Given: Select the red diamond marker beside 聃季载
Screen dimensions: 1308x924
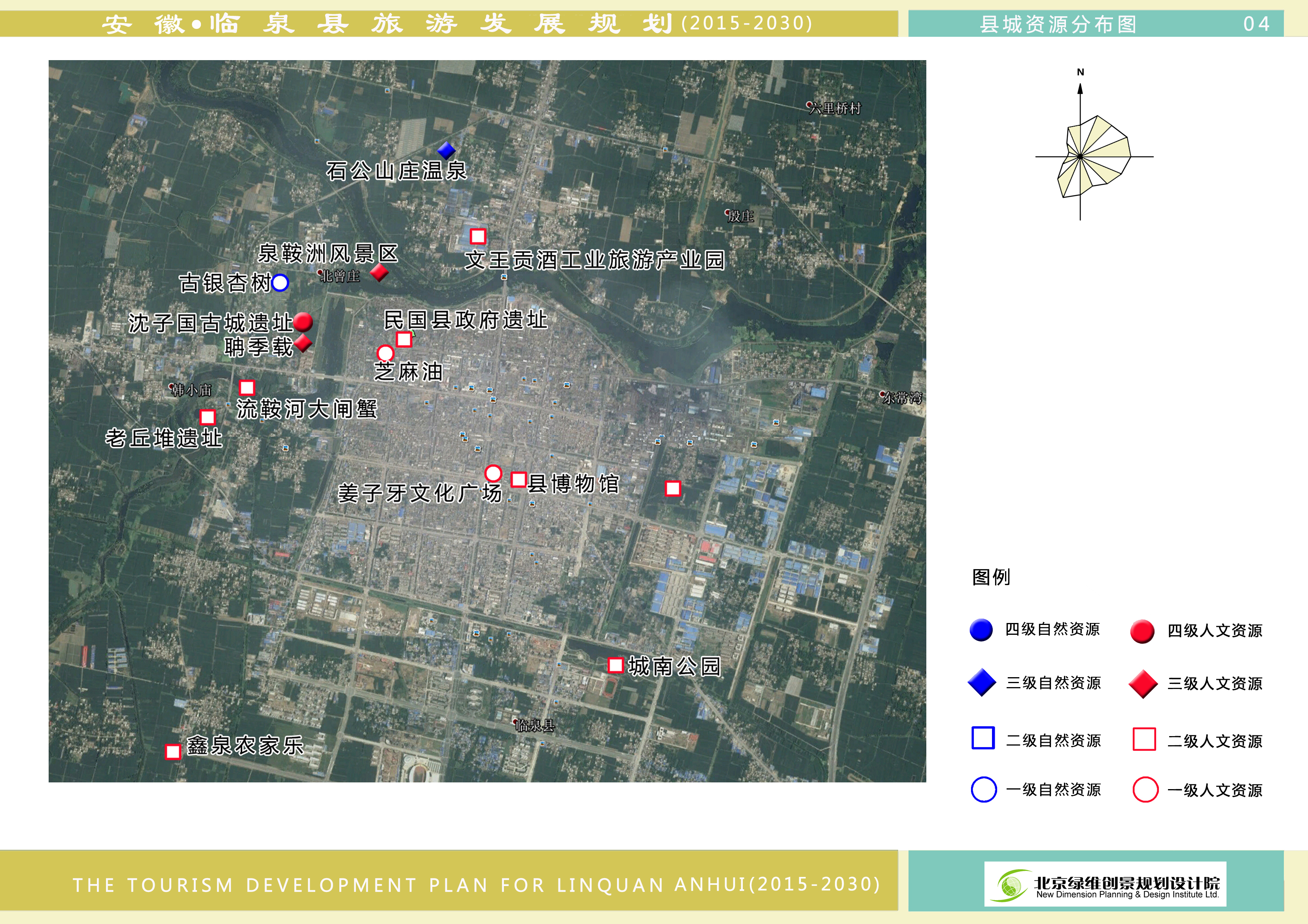Looking at the screenshot, I should pyautogui.click(x=303, y=343).
